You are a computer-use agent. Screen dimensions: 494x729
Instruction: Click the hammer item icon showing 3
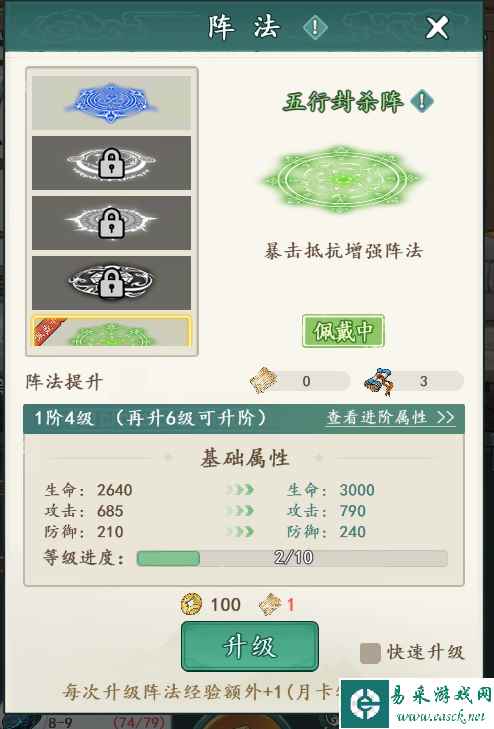(x=379, y=381)
